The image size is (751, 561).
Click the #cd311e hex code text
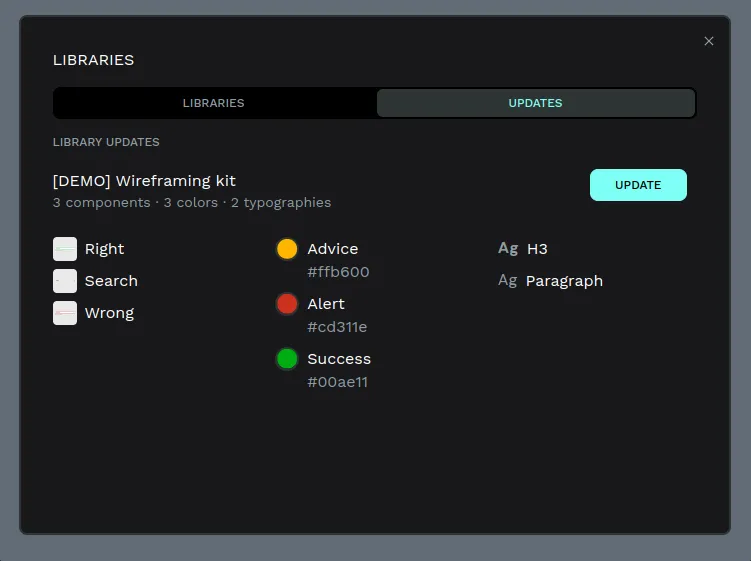337,327
